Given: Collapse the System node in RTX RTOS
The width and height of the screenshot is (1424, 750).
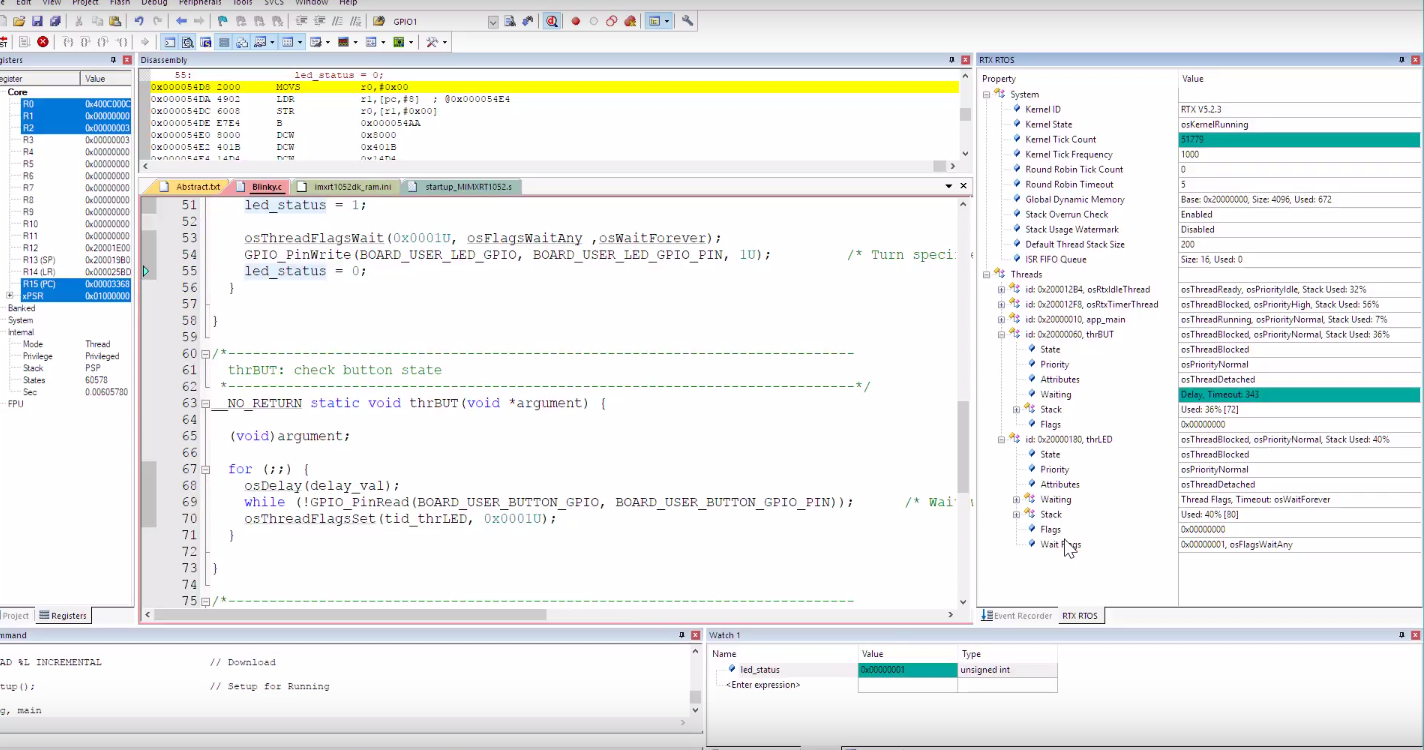Looking at the screenshot, I should click(987, 95).
